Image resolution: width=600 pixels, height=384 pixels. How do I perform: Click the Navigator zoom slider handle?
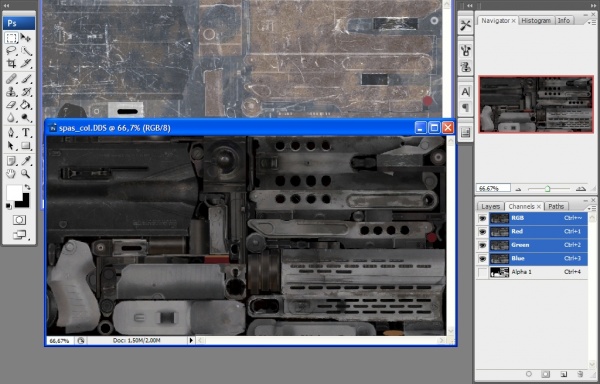point(548,189)
